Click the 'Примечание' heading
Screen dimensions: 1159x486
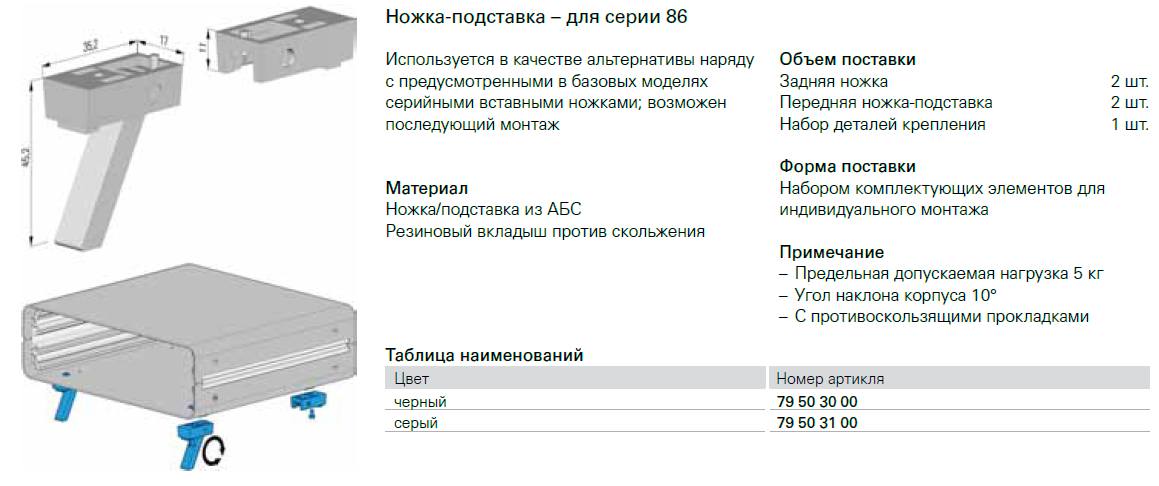click(831, 252)
